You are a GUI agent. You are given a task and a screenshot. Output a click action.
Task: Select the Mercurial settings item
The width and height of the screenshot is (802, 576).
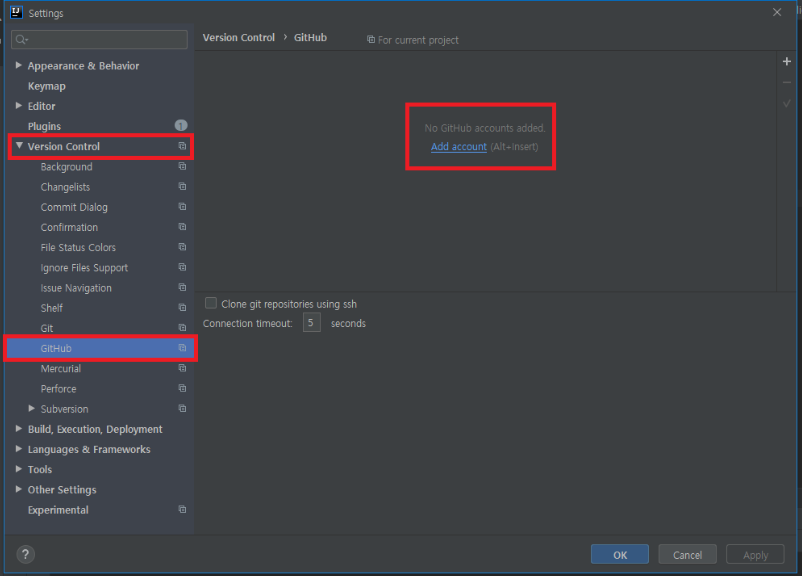(61, 369)
